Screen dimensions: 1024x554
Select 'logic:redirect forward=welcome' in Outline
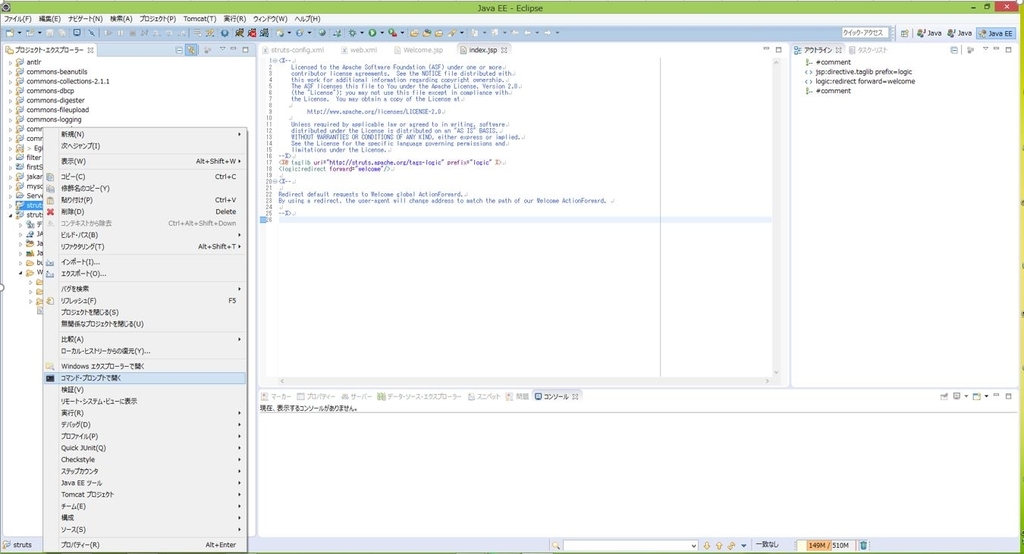pos(864,81)
